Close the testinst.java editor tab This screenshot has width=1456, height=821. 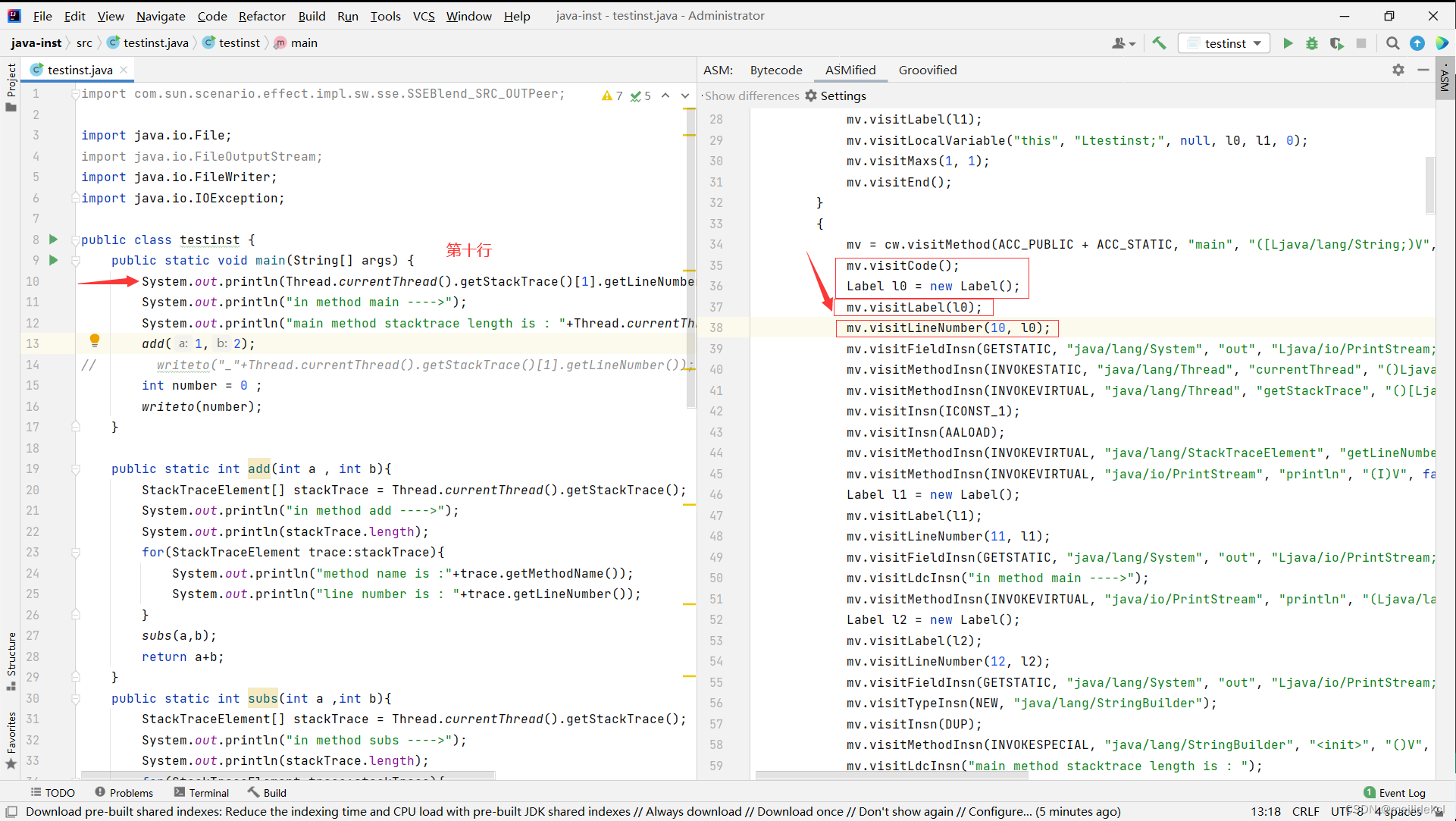pos(124,70)
